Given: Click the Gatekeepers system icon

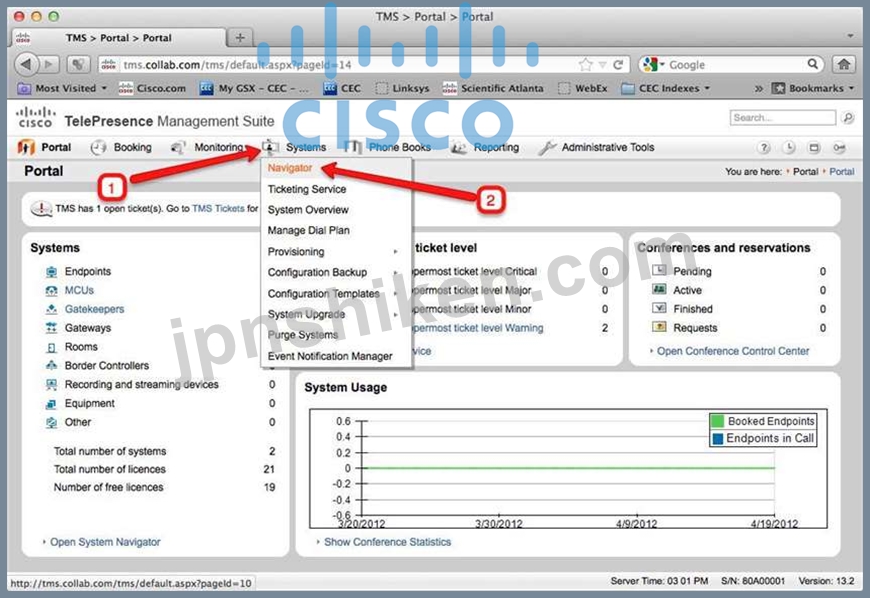Looking at the screenshot, I should point(52,310).
